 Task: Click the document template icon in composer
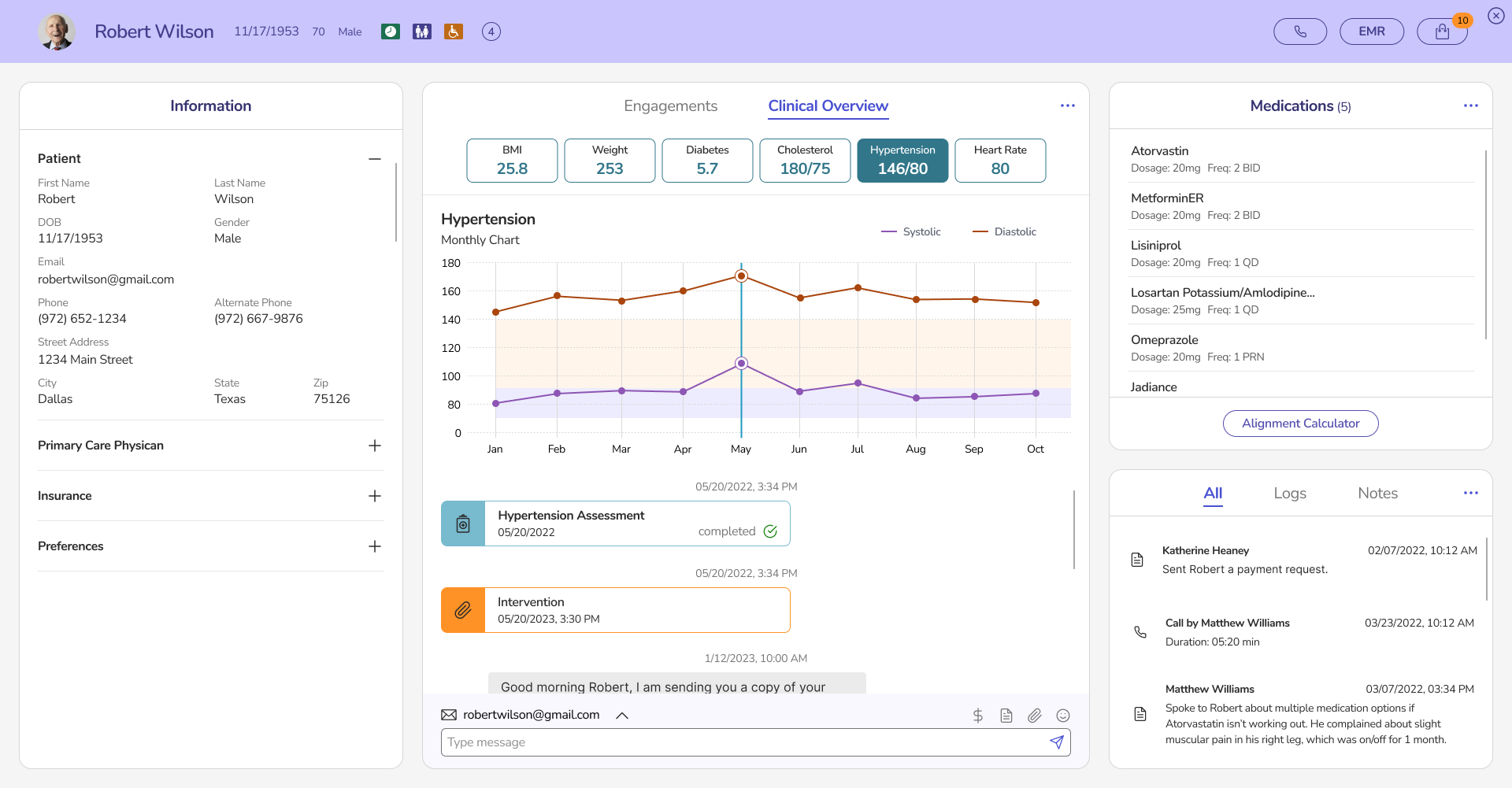pos(1006,716)
